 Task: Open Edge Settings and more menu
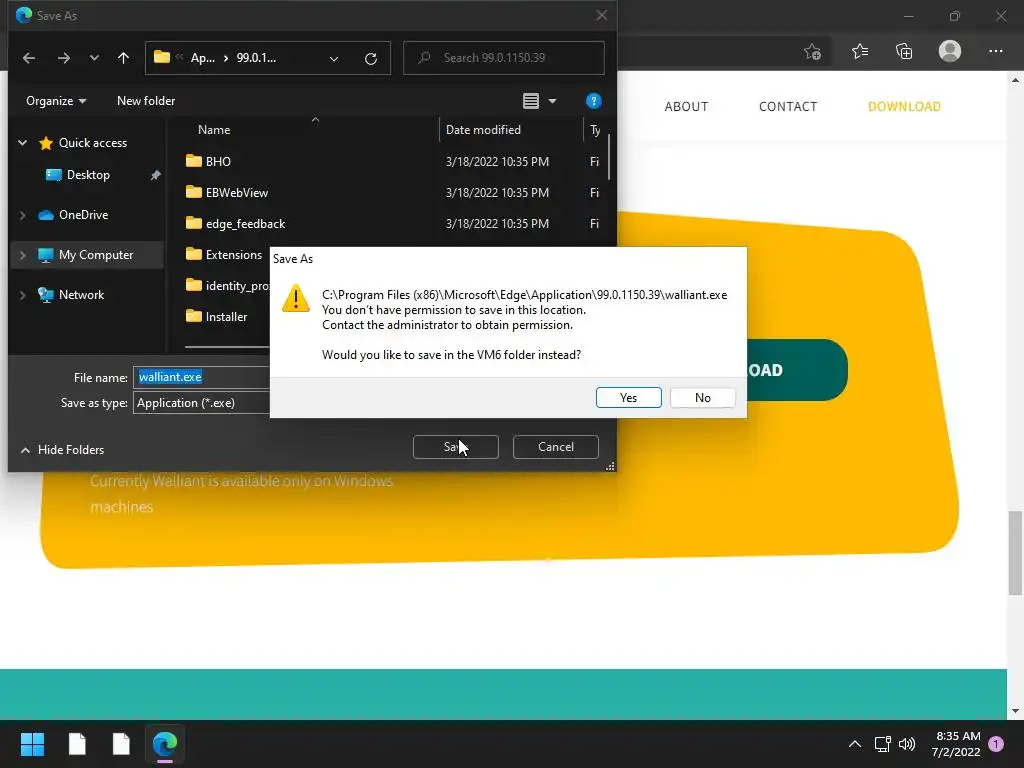(x=995, y=51)
